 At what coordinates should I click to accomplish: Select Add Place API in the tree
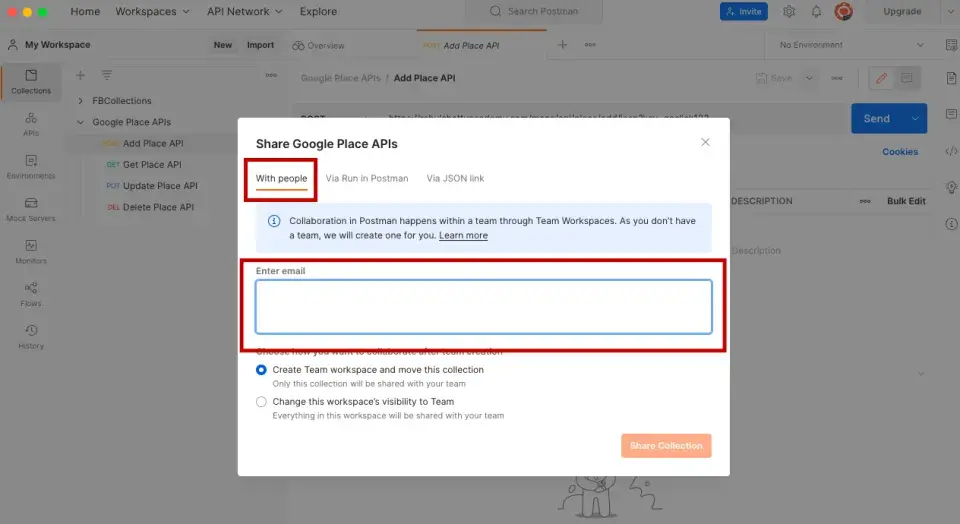pos(153,144)
